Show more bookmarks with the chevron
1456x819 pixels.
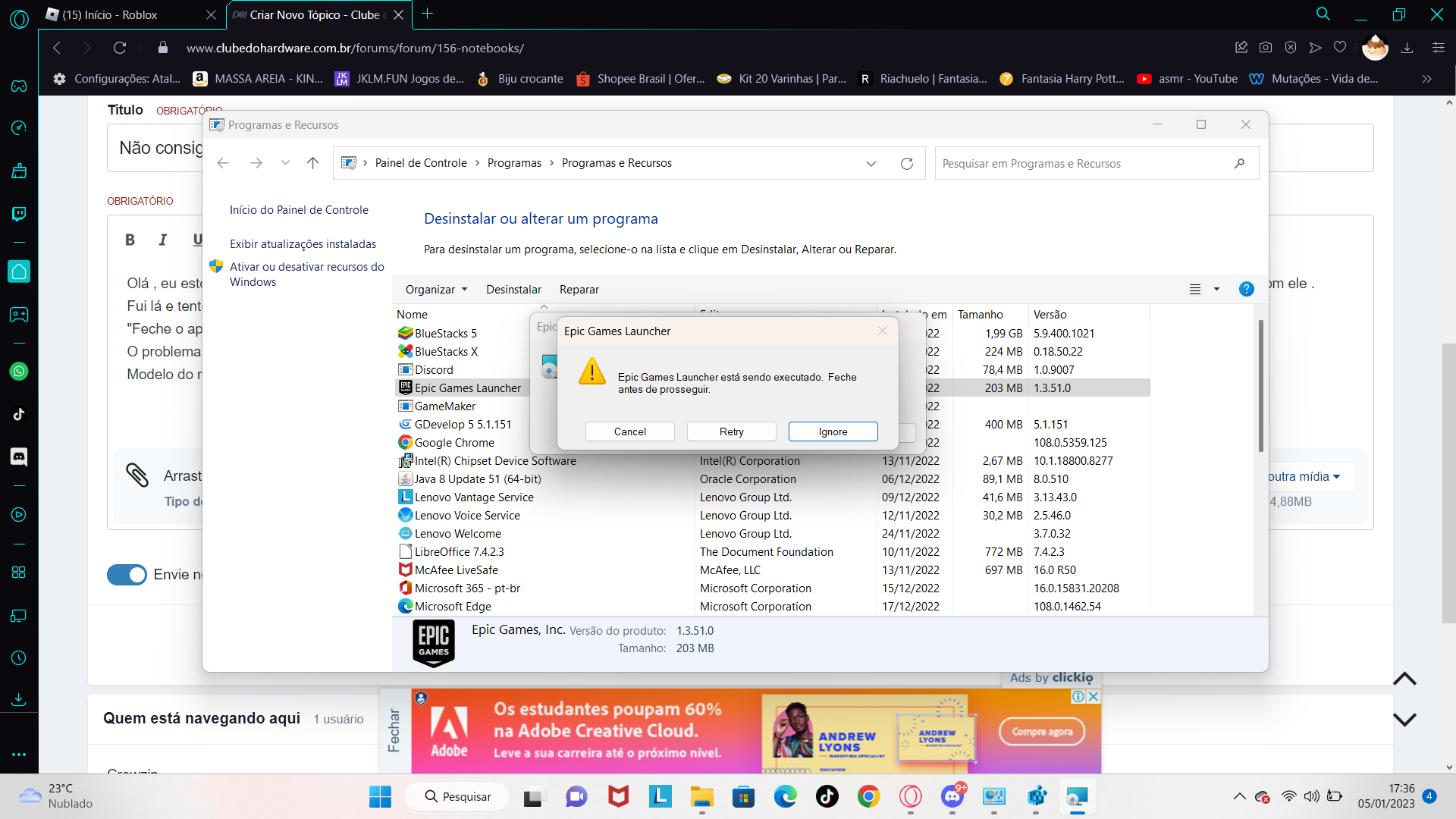tap(1426, 79)
